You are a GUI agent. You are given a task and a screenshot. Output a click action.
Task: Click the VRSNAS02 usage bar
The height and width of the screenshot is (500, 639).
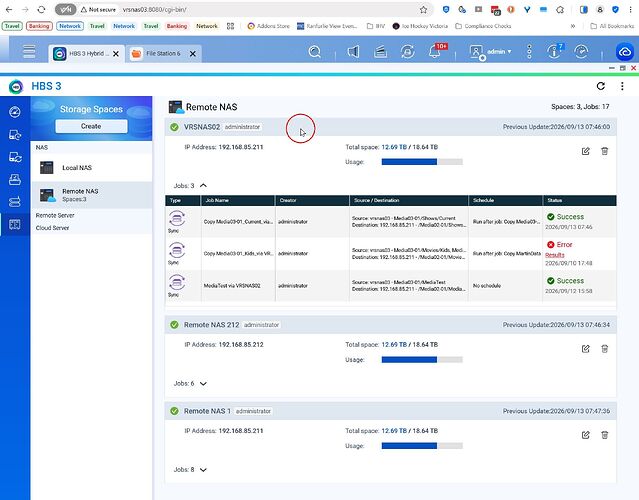coord(422,162)
